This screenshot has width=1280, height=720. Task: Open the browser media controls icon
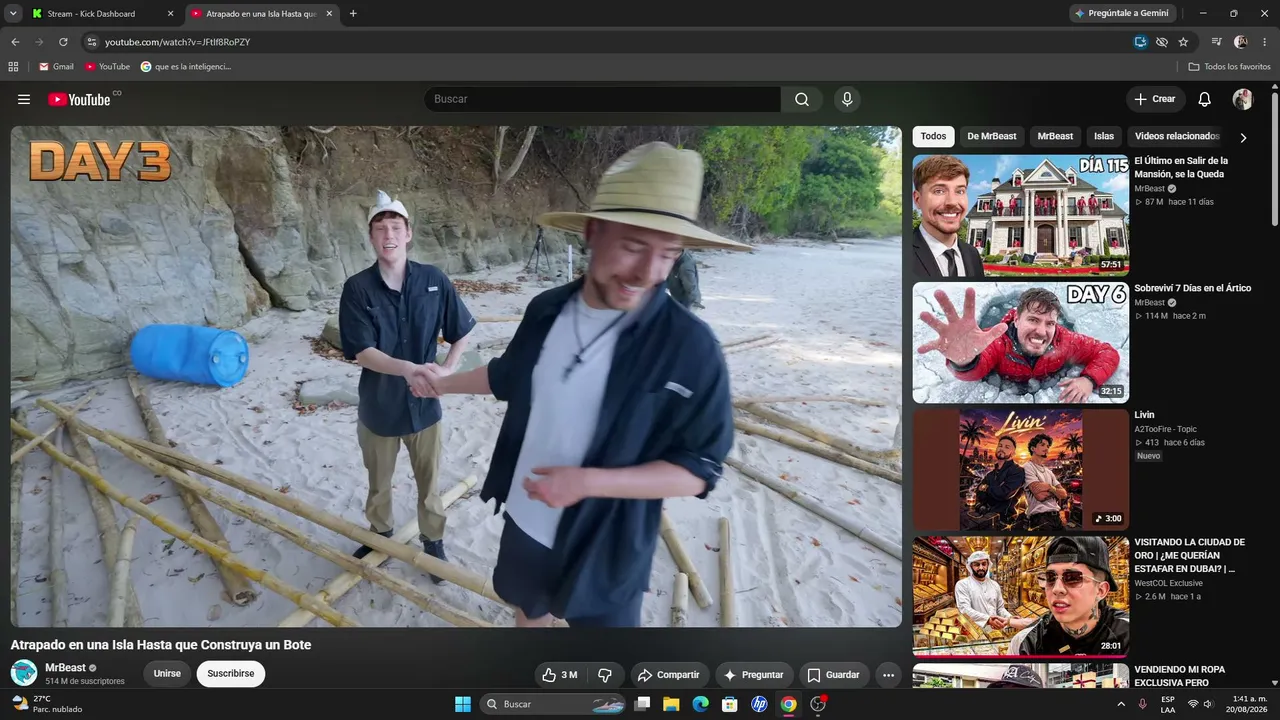click(x=1216, y=42)
